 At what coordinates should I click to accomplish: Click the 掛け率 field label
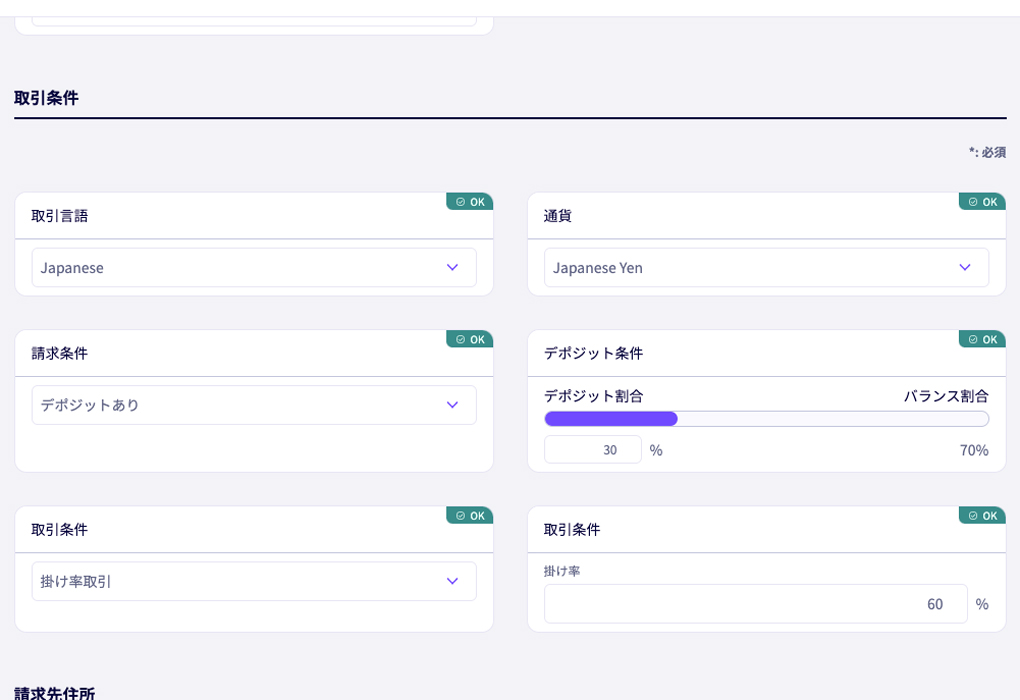click(562, 571)
